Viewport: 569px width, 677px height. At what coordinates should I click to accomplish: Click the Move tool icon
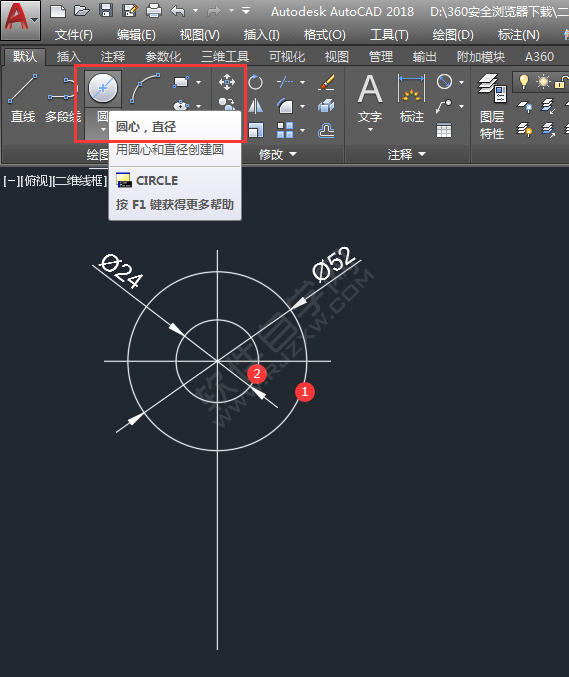point(227,82)
